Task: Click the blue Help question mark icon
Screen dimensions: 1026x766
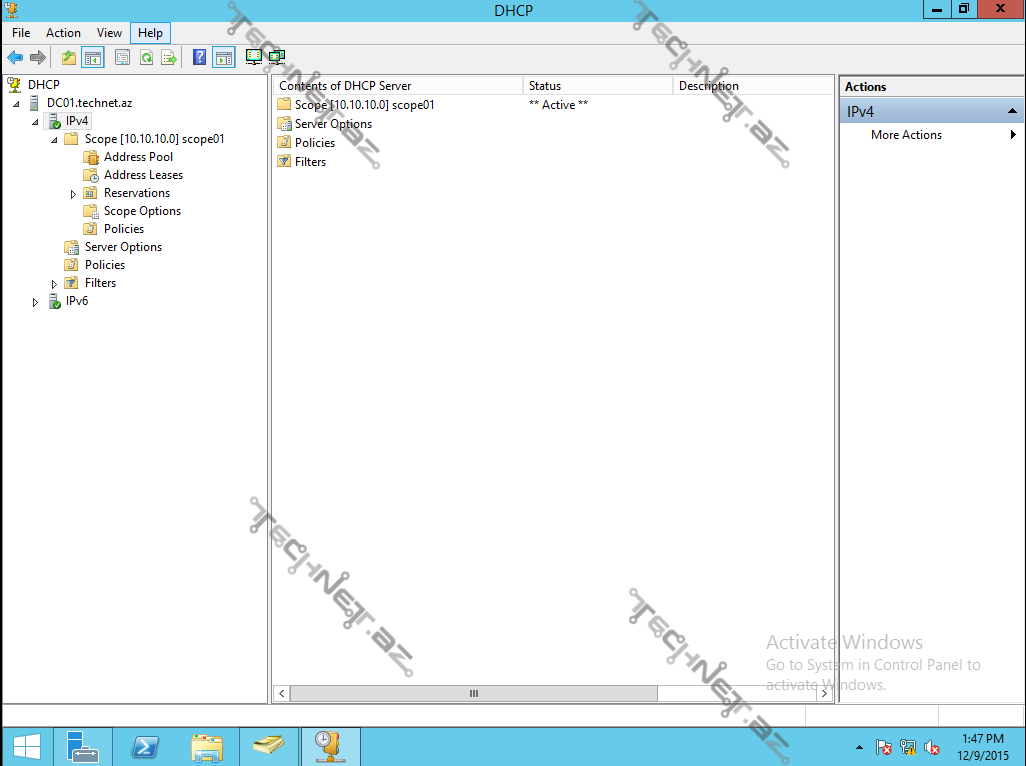Action: coord(200,58)
